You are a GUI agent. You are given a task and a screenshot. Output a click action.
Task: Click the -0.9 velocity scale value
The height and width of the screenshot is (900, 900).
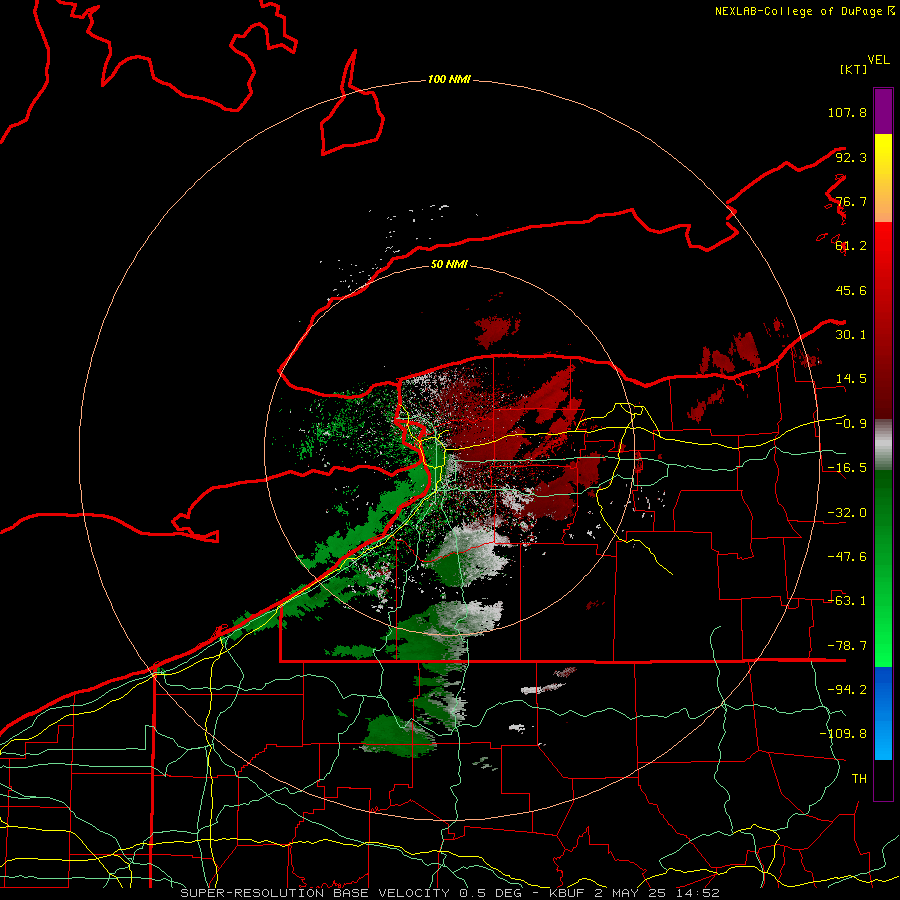pos(851,424)
